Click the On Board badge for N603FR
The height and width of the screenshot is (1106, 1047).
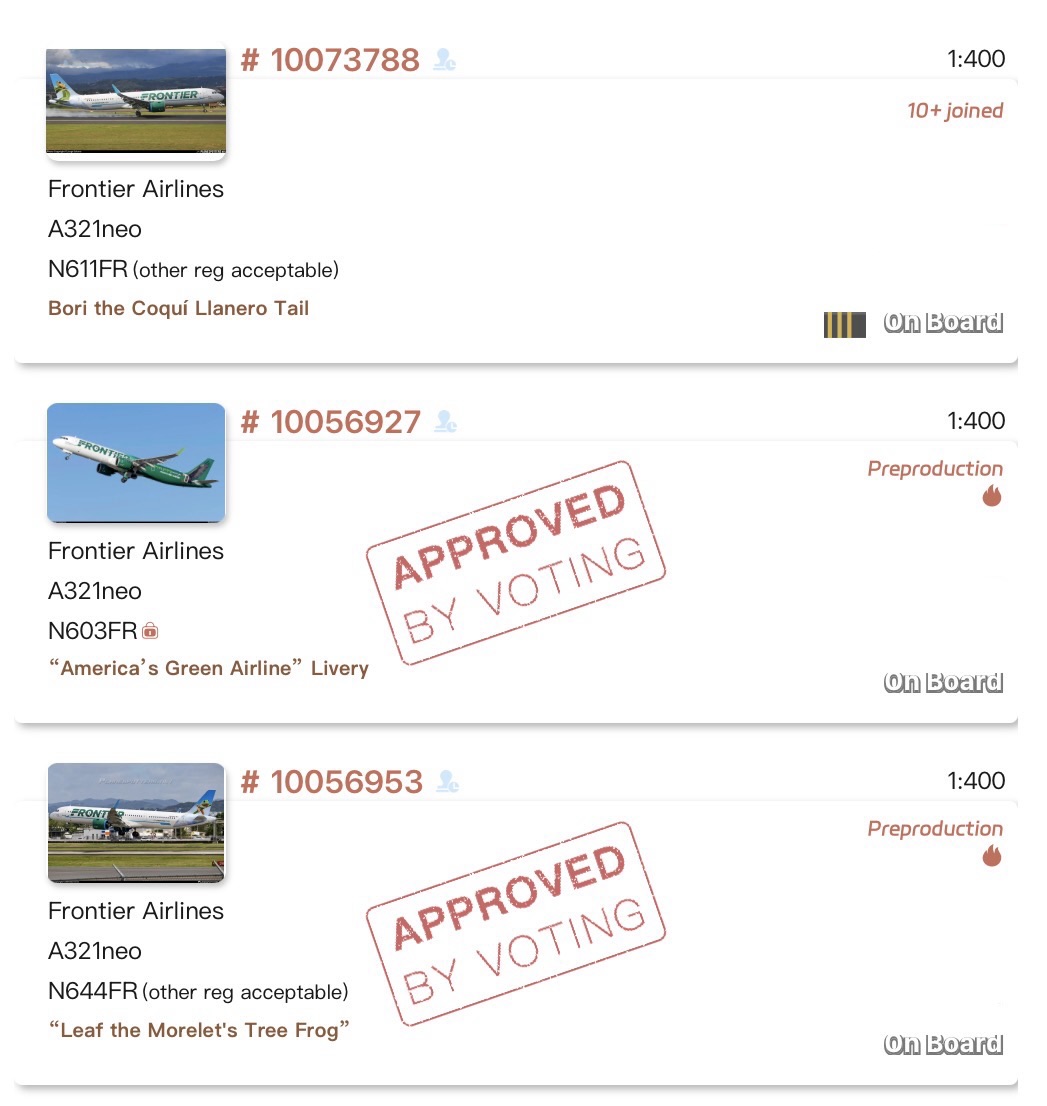(x=943, y=683)
